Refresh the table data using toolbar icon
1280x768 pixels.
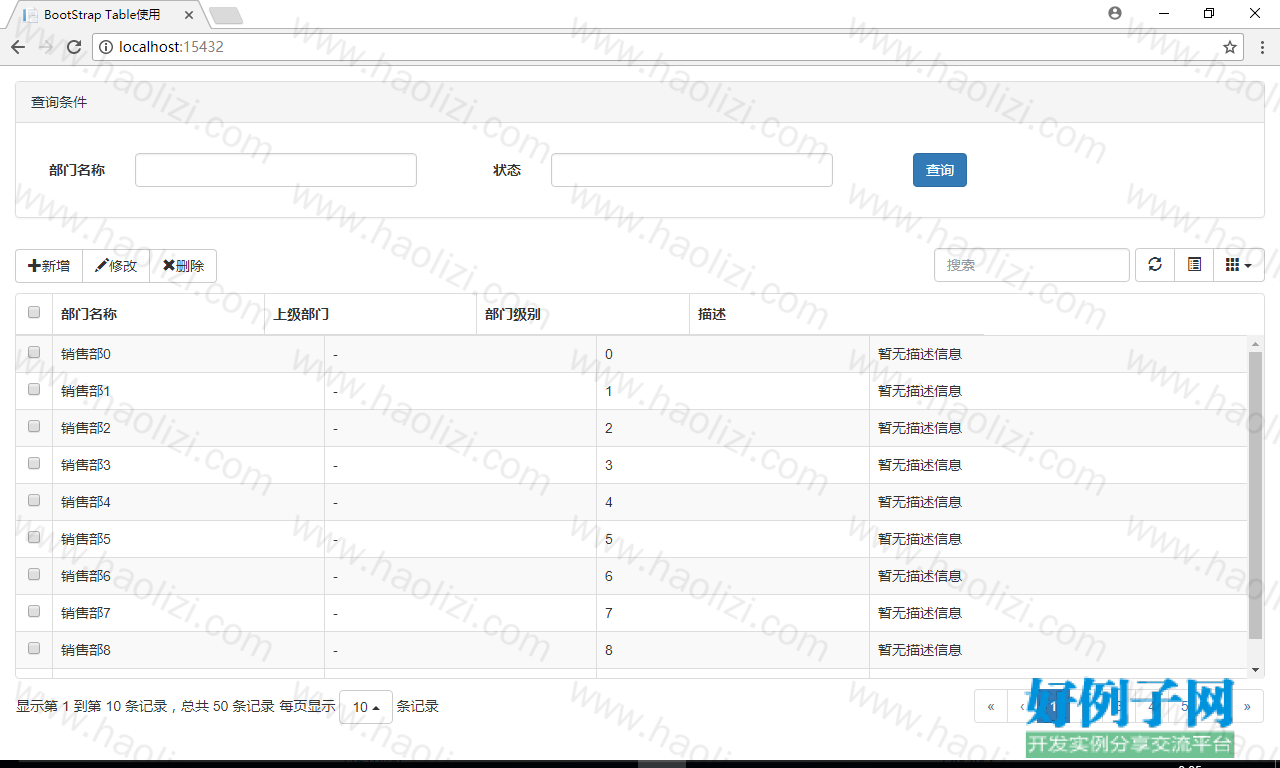1155,265
